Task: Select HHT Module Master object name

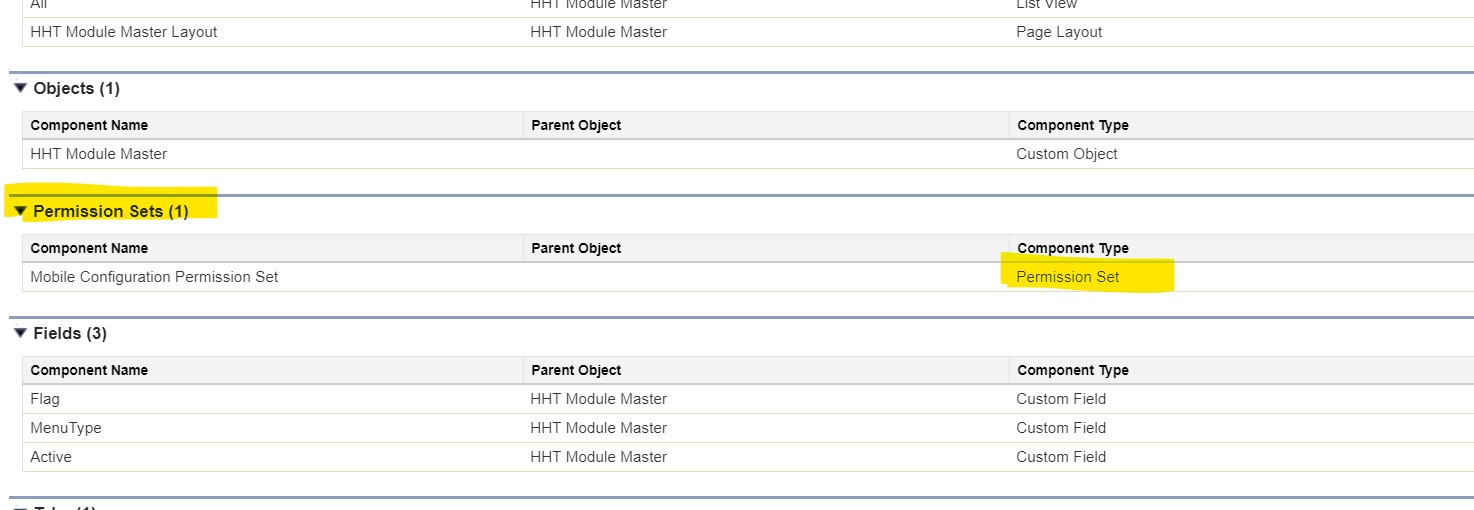Action: tap(99, 154)
